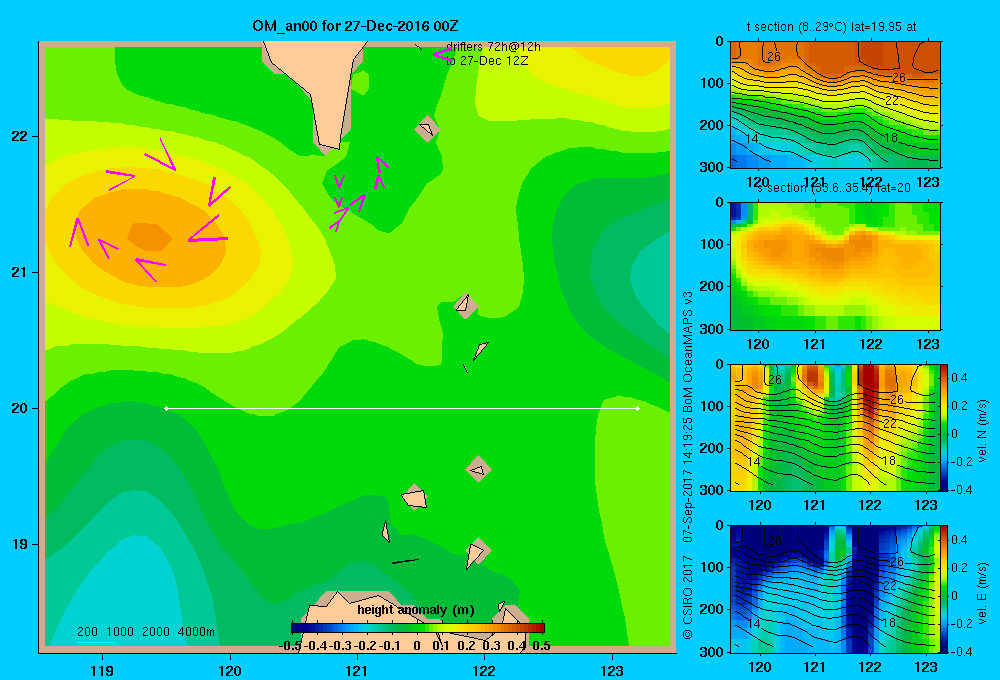1000x680 pixels.
Task: Click the height anomaly color bar
Action: click(x=418, y=628)
